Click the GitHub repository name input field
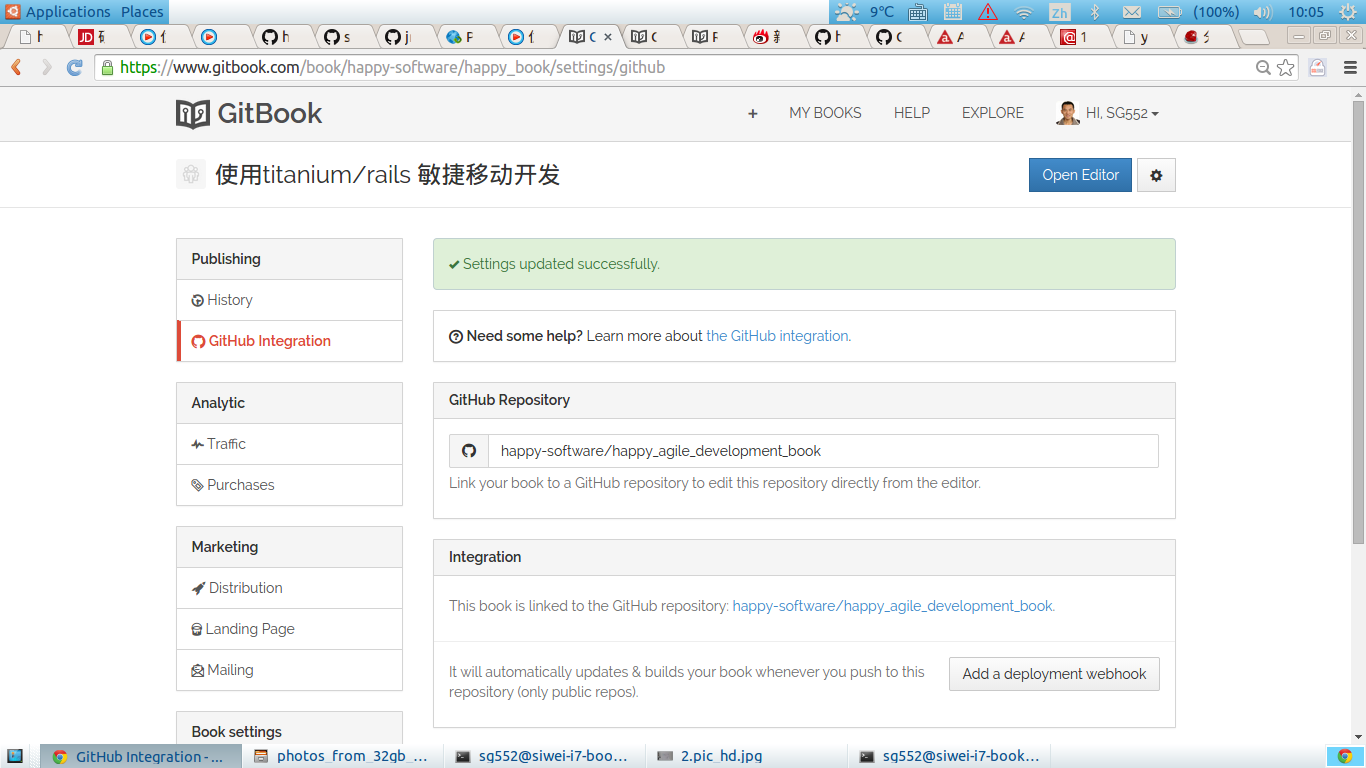The image size is (1366, 768). click(x=823, y=451)
